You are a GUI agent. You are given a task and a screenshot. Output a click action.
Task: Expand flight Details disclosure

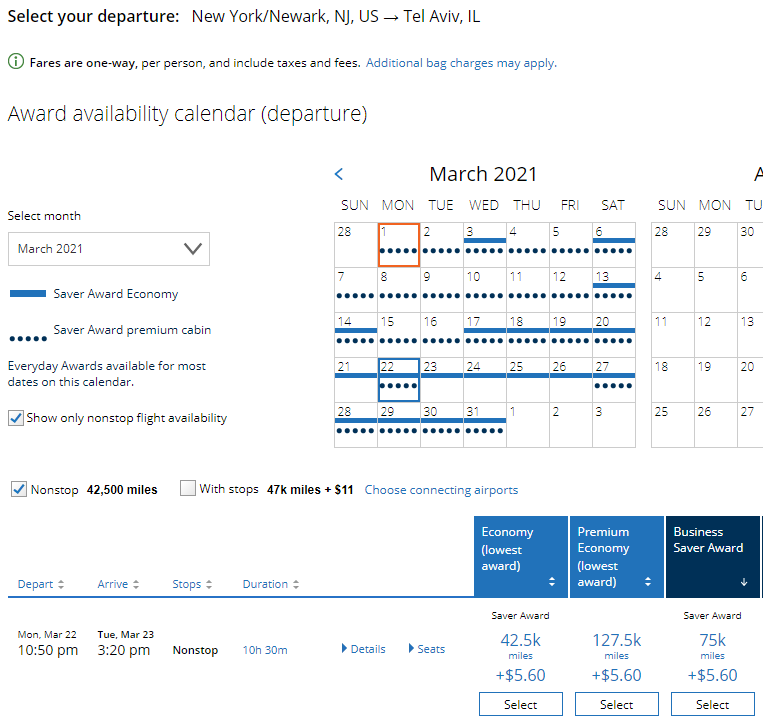click(x=364, y=649)
